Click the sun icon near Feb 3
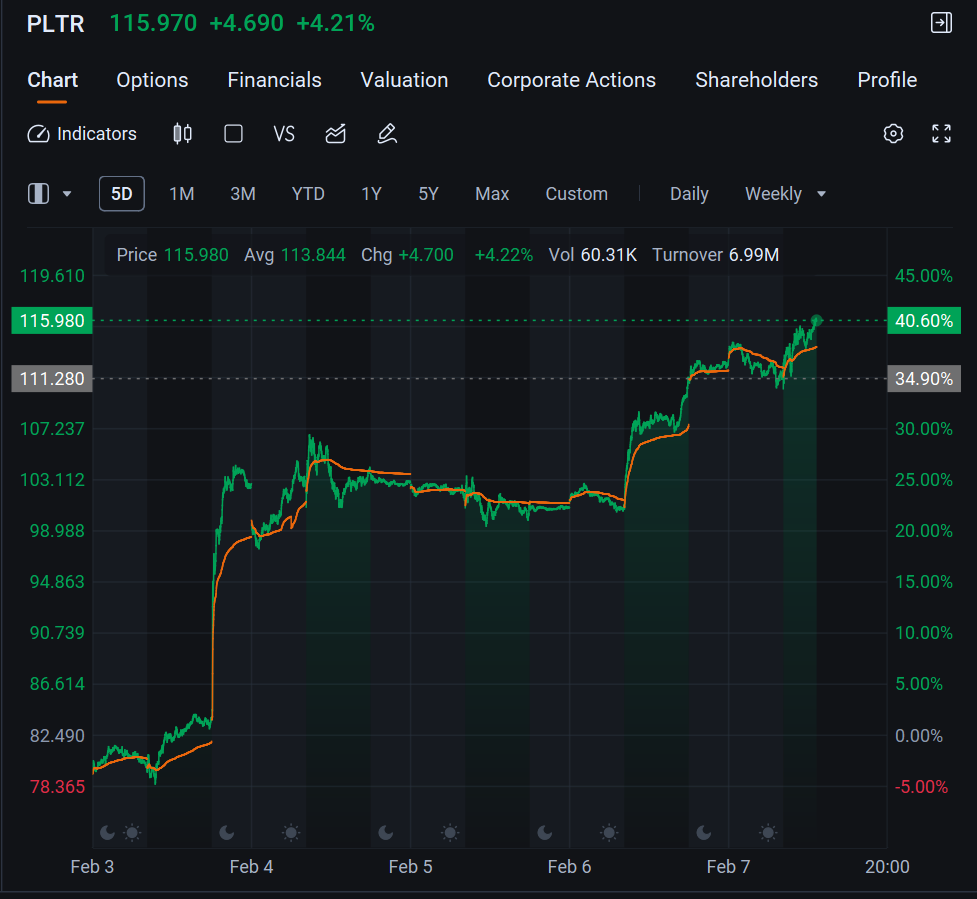977x899 pixels. (x=132, y=832)
